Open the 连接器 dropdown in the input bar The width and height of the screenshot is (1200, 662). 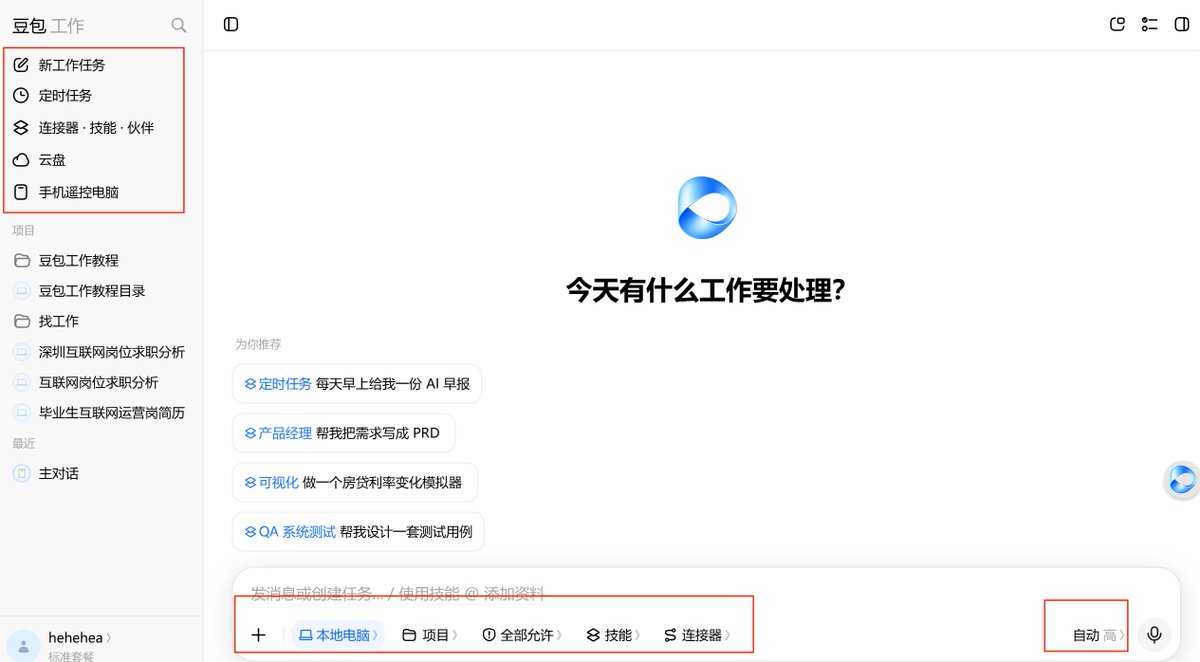[697, 635]
